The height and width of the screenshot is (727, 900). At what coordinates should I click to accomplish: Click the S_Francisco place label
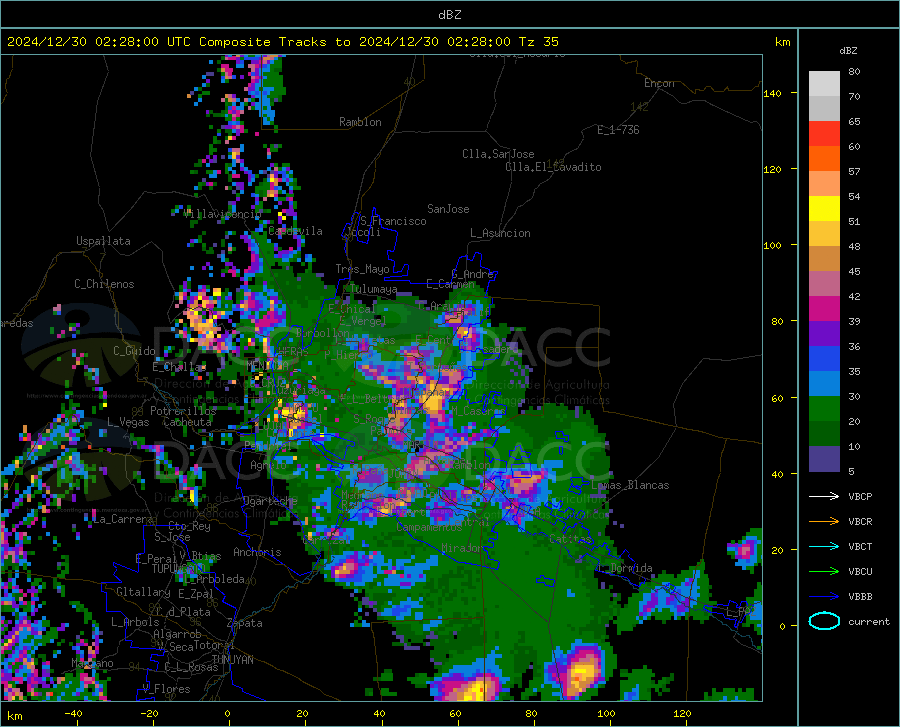point(393,221)
